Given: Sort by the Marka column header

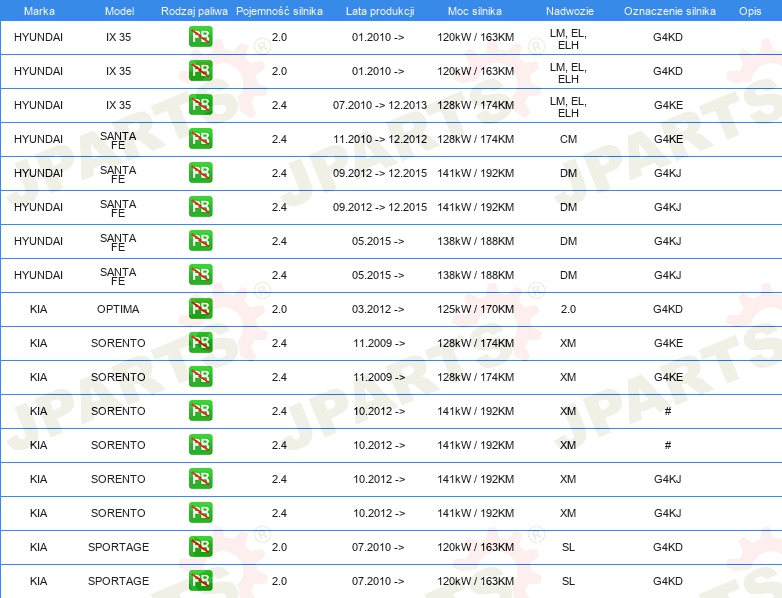Looking at the screenshot, I should [38, 10].
